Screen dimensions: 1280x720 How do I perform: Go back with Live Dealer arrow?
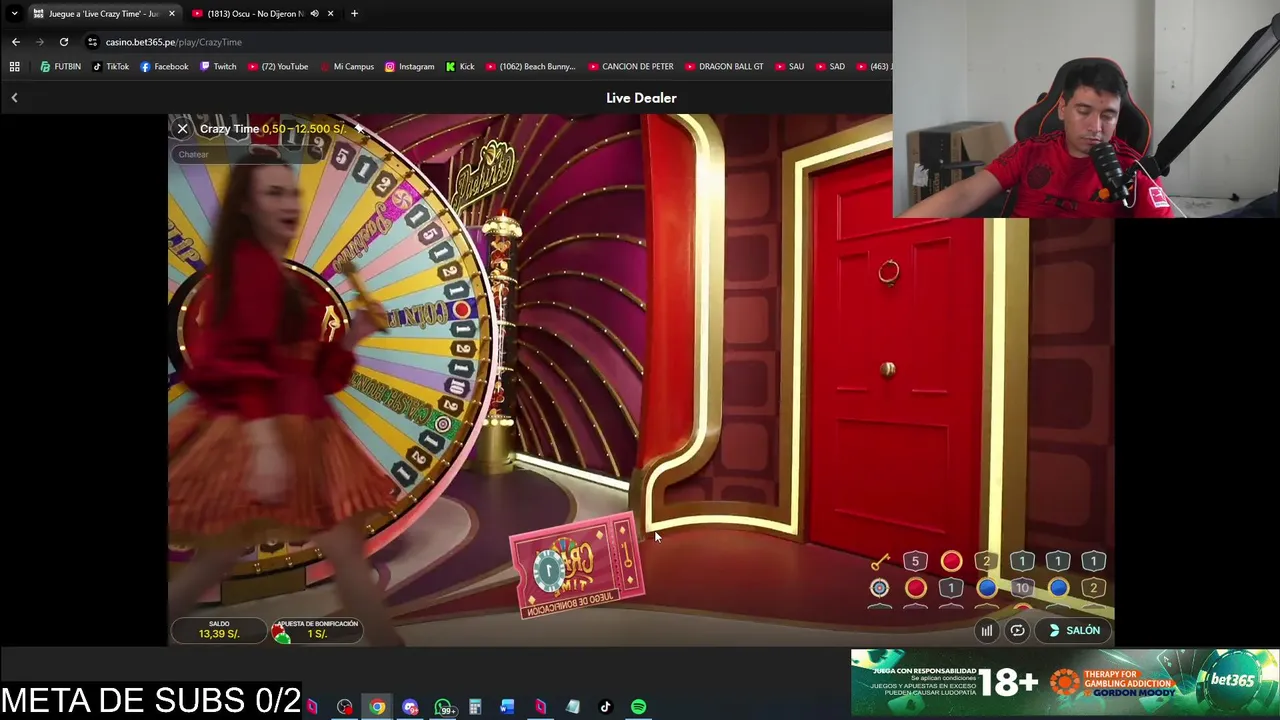14,98
